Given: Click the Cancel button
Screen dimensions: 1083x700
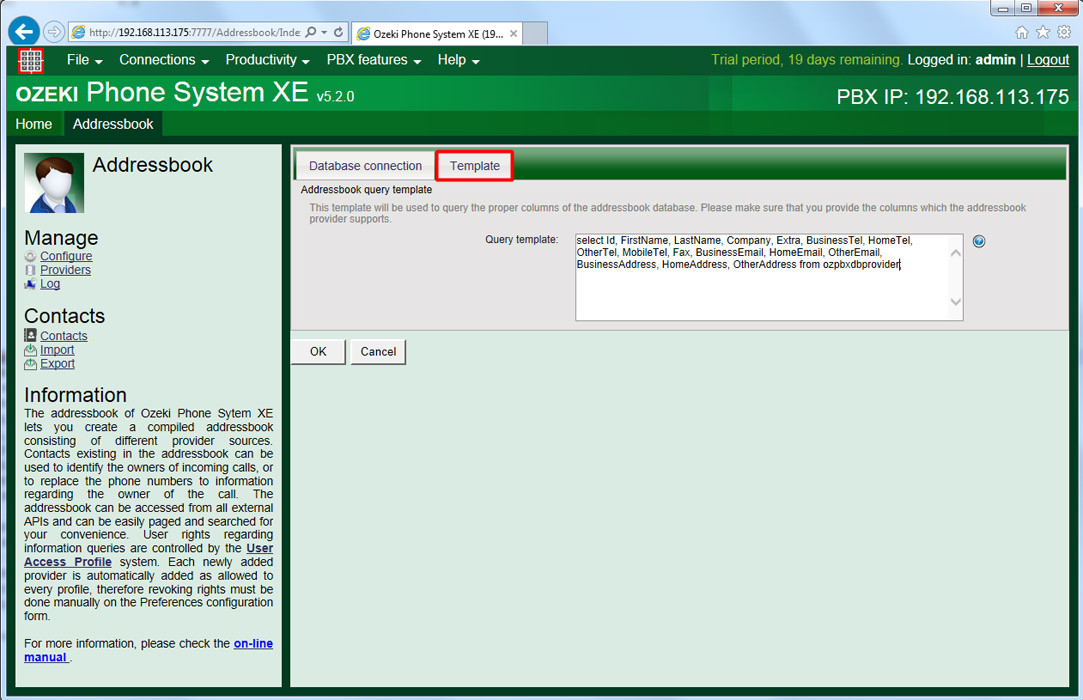Looking at the screenshot, I should click(378, 352).
